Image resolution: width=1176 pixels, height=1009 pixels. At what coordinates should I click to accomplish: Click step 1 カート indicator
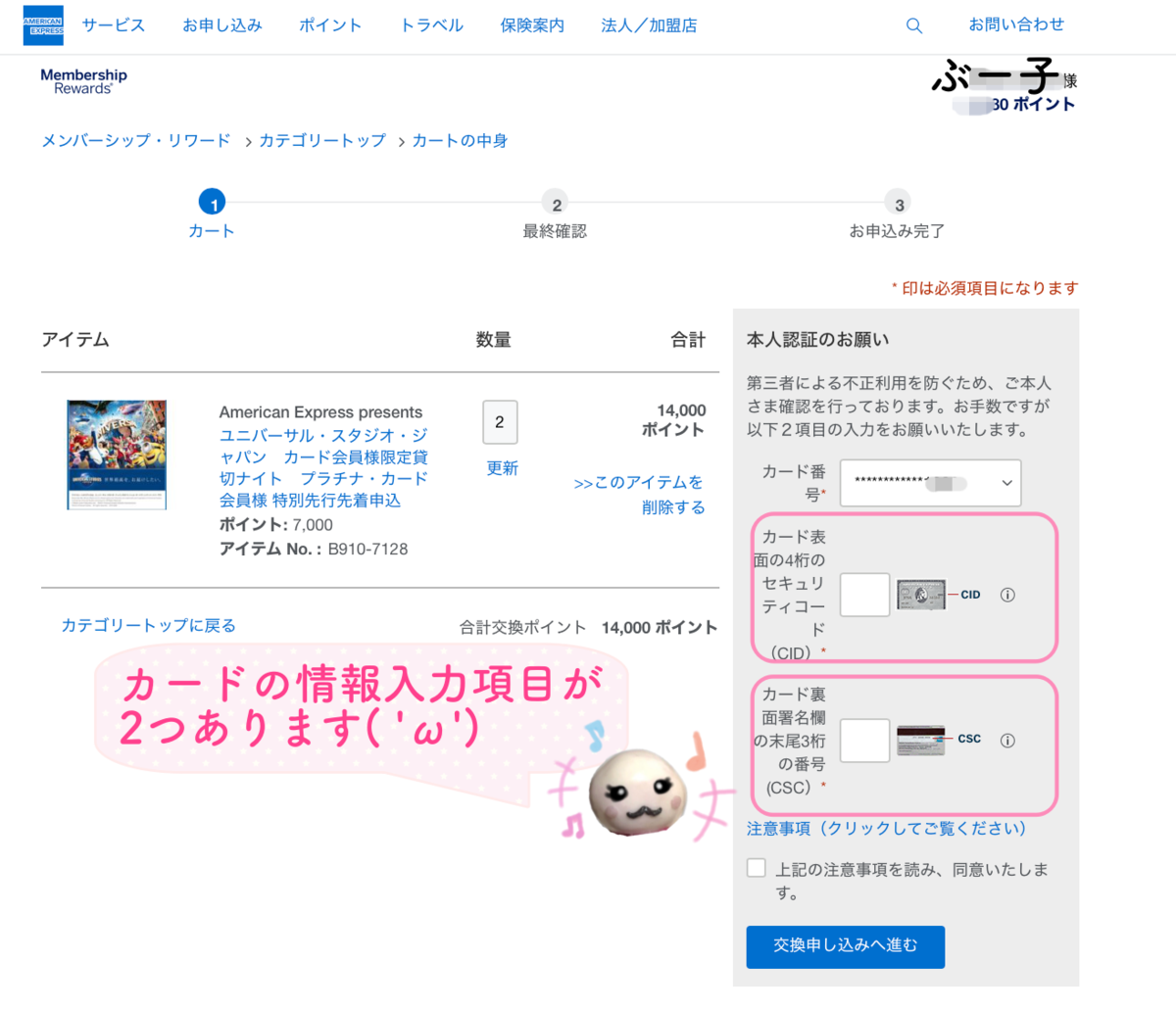pos(213,216)
